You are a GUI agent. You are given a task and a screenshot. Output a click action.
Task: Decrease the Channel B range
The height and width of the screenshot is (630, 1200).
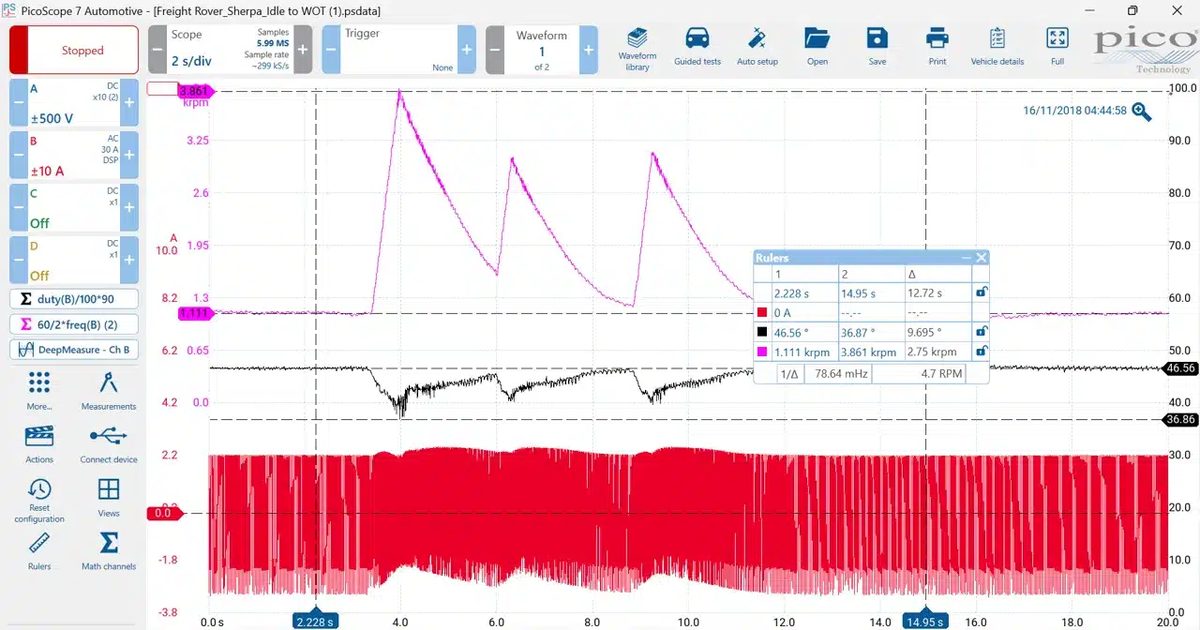18,154
